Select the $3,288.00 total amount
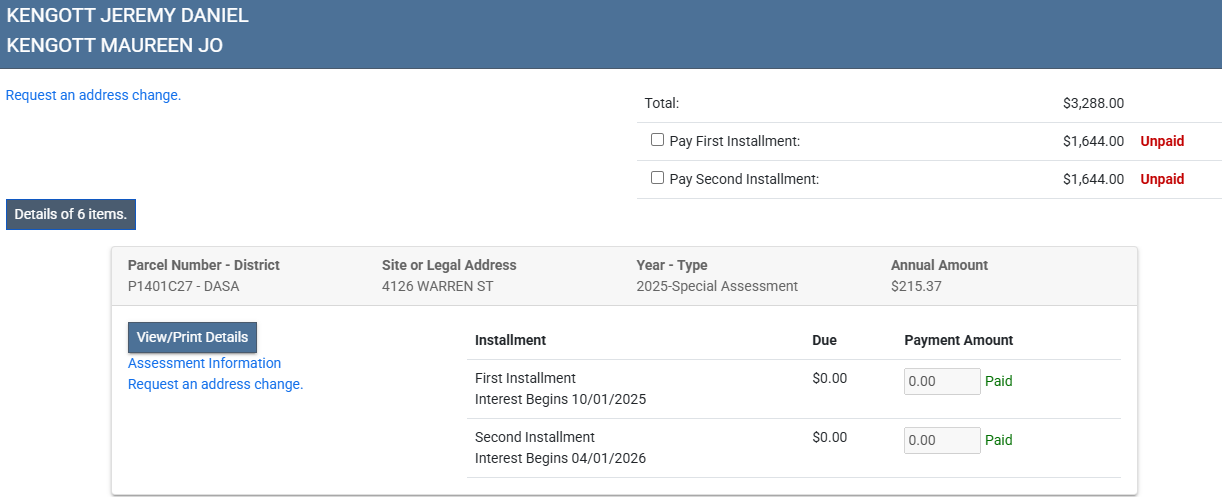This screenshot has width=1222, height=497. (1093, 103)
